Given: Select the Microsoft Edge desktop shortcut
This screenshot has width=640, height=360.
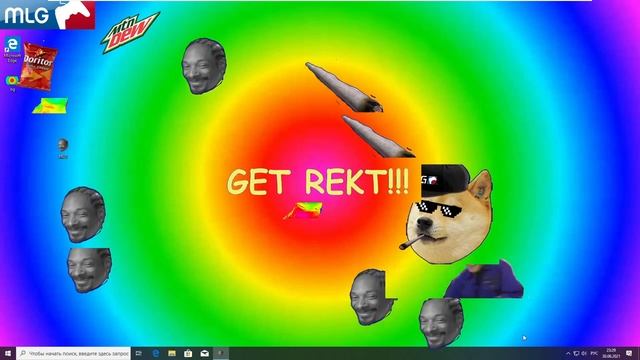Looking at the screenshot, I should tap(12, 50).
